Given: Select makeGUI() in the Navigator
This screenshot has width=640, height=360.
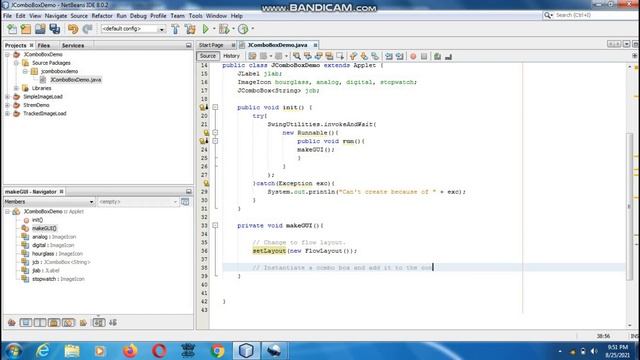Looking at the screenshot, I should coord(44,228).
